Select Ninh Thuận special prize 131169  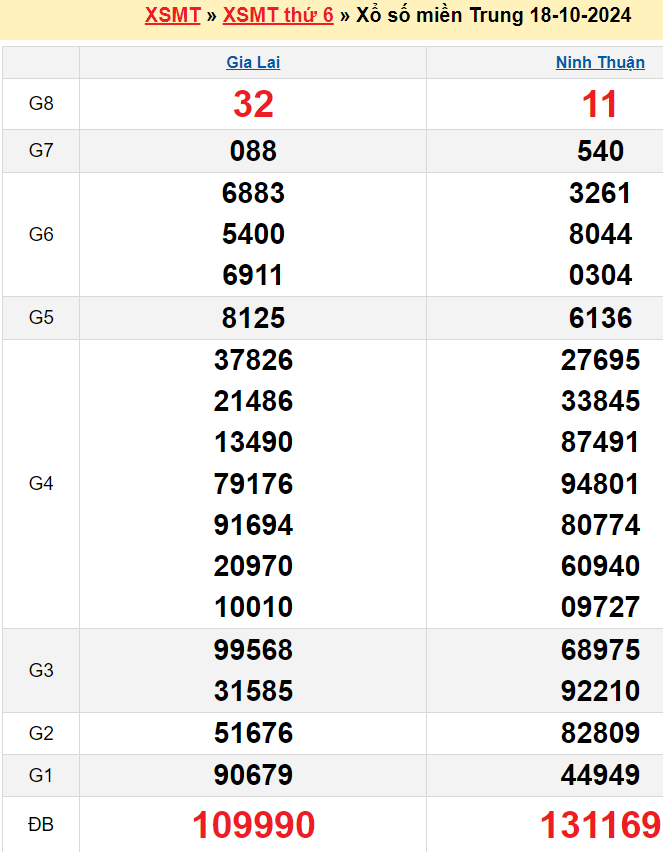pos(600,825)
